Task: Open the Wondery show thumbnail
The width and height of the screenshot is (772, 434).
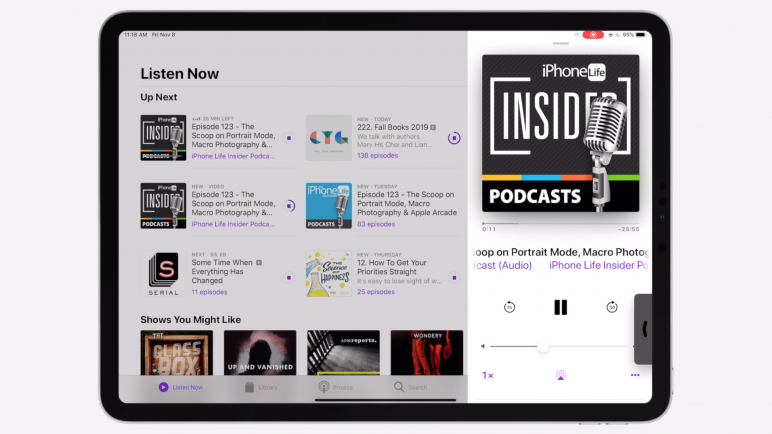Action: (x=427, y=353)
